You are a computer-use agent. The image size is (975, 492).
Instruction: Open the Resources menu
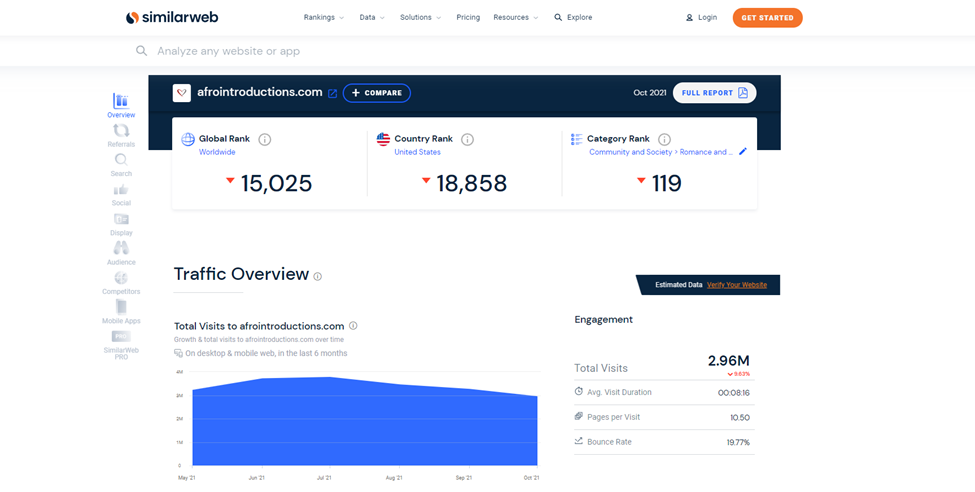515,17
